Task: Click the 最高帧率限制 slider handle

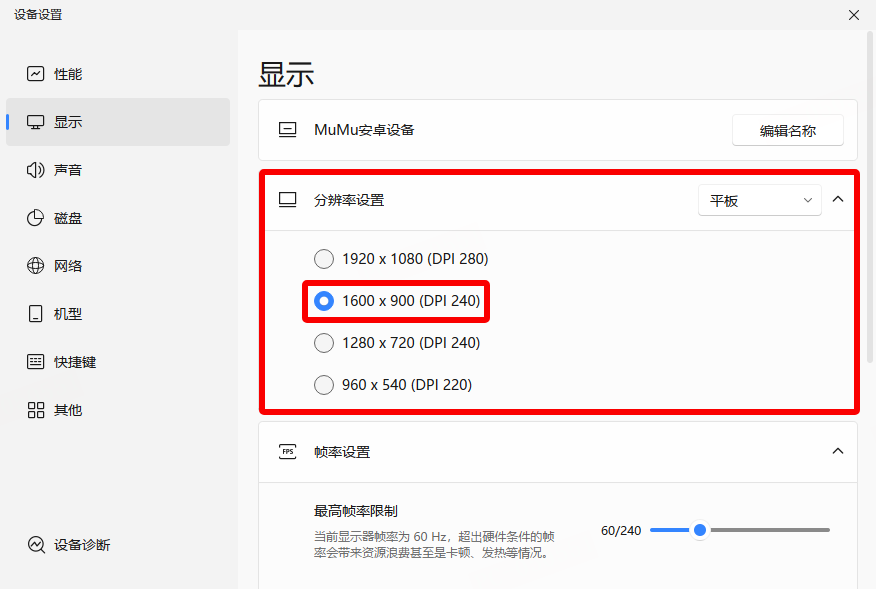Action: 700,530
